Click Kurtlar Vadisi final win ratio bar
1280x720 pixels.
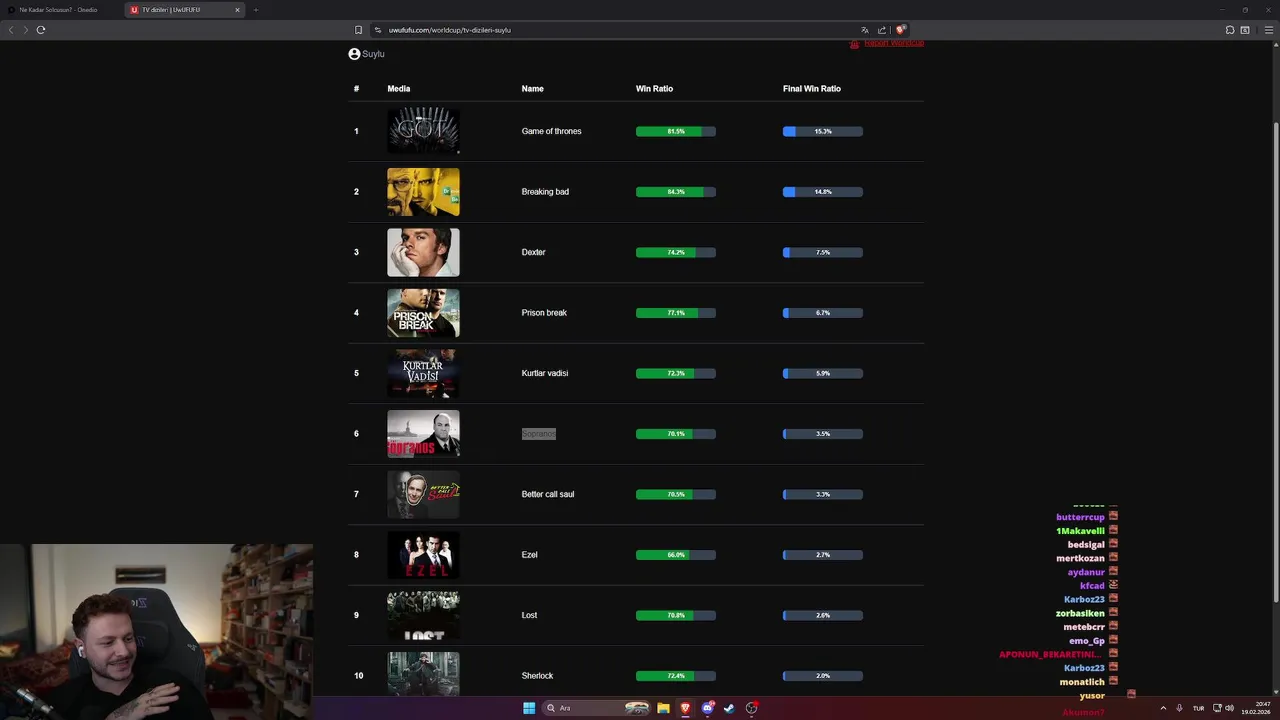click(x=823, y=373)
